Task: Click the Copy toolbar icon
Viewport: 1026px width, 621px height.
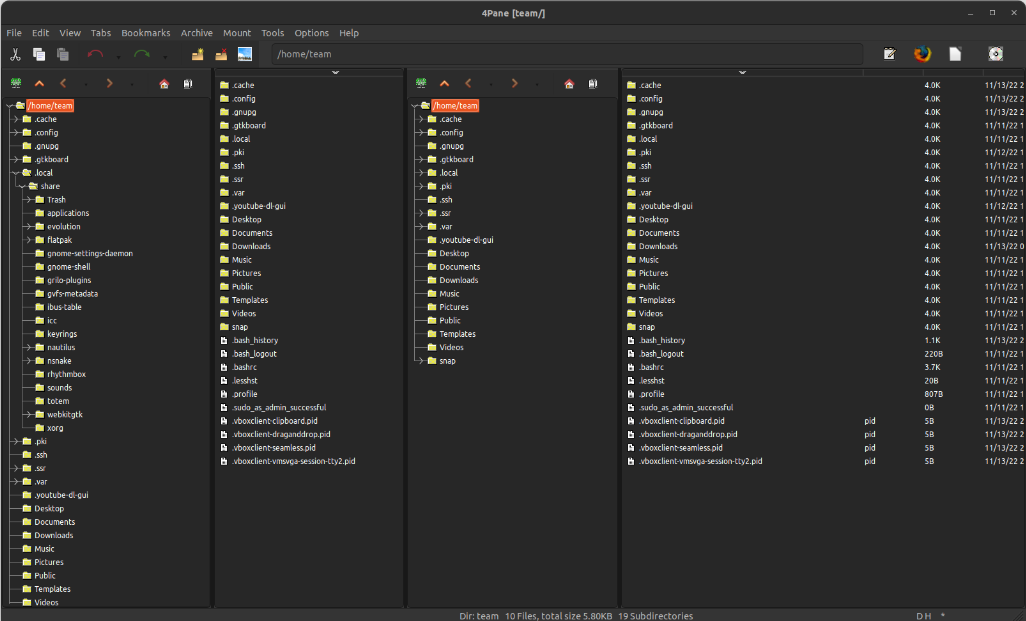Action: pos(39,54)
